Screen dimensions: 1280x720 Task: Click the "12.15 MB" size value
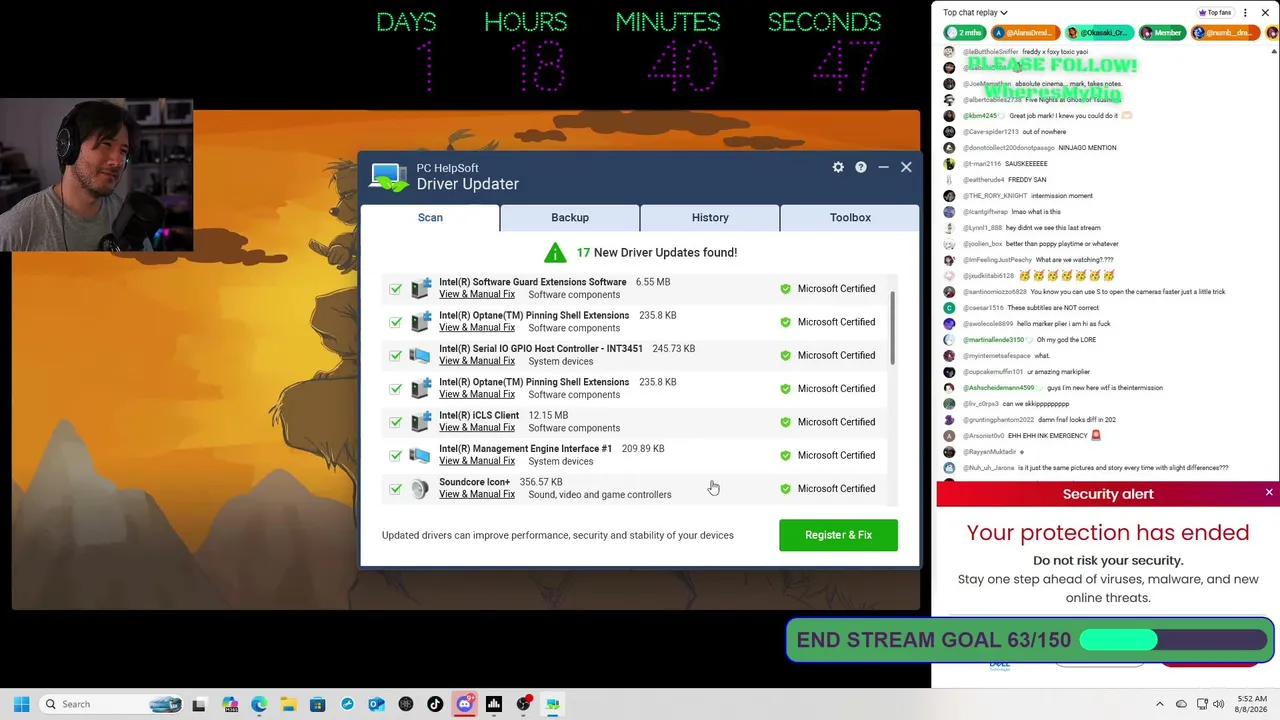click(x=548, y=415)
